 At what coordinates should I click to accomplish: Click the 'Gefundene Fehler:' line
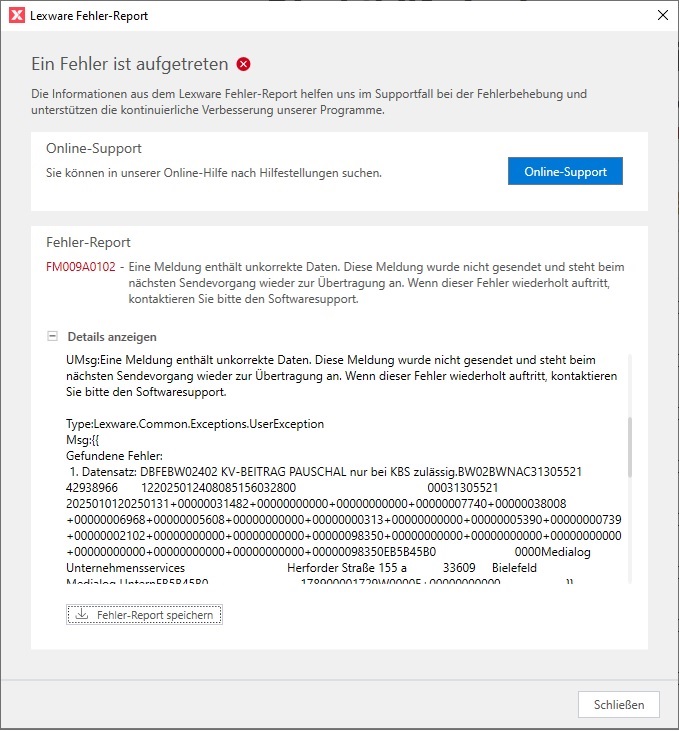click(x=114, y=455)
